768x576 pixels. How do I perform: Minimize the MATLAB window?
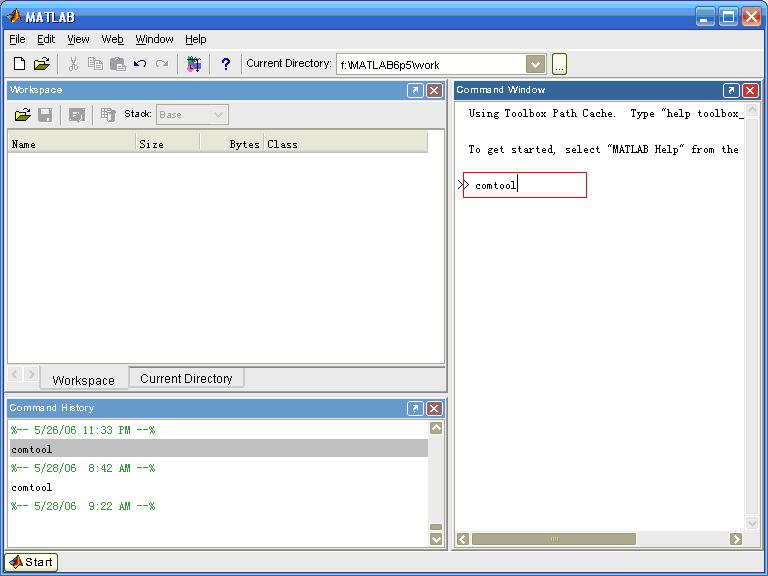705,17
